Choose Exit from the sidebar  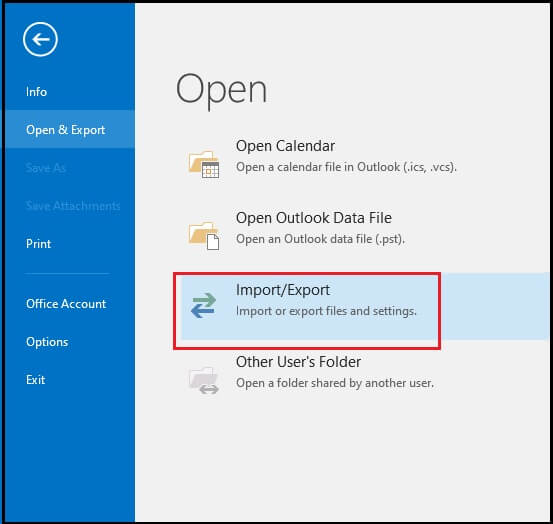point(36,380)
